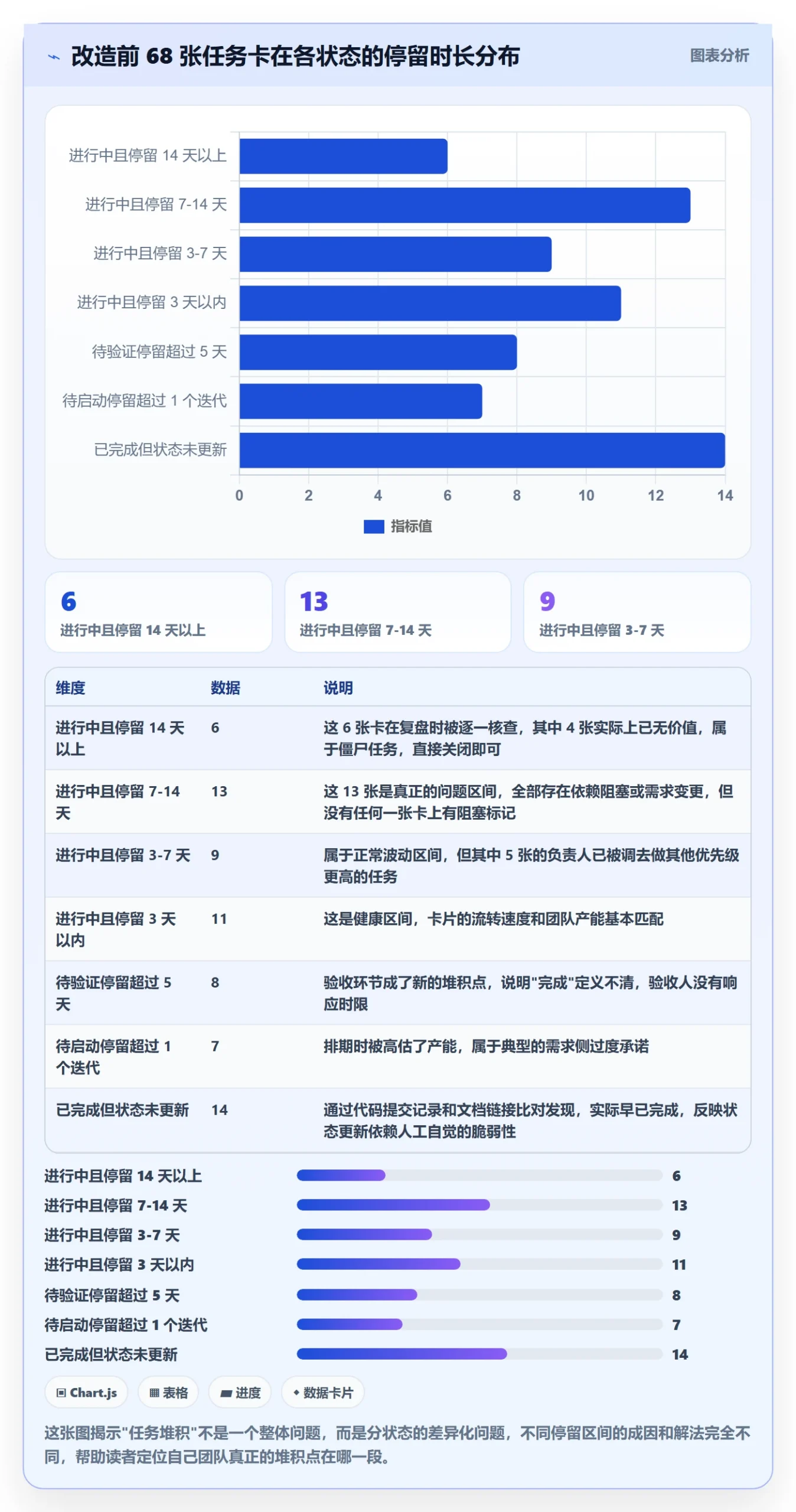
Task: Click the description 排期时被高估了产能，属于典型的需求侧过度承诺
Action: (x=486, y=1046)
